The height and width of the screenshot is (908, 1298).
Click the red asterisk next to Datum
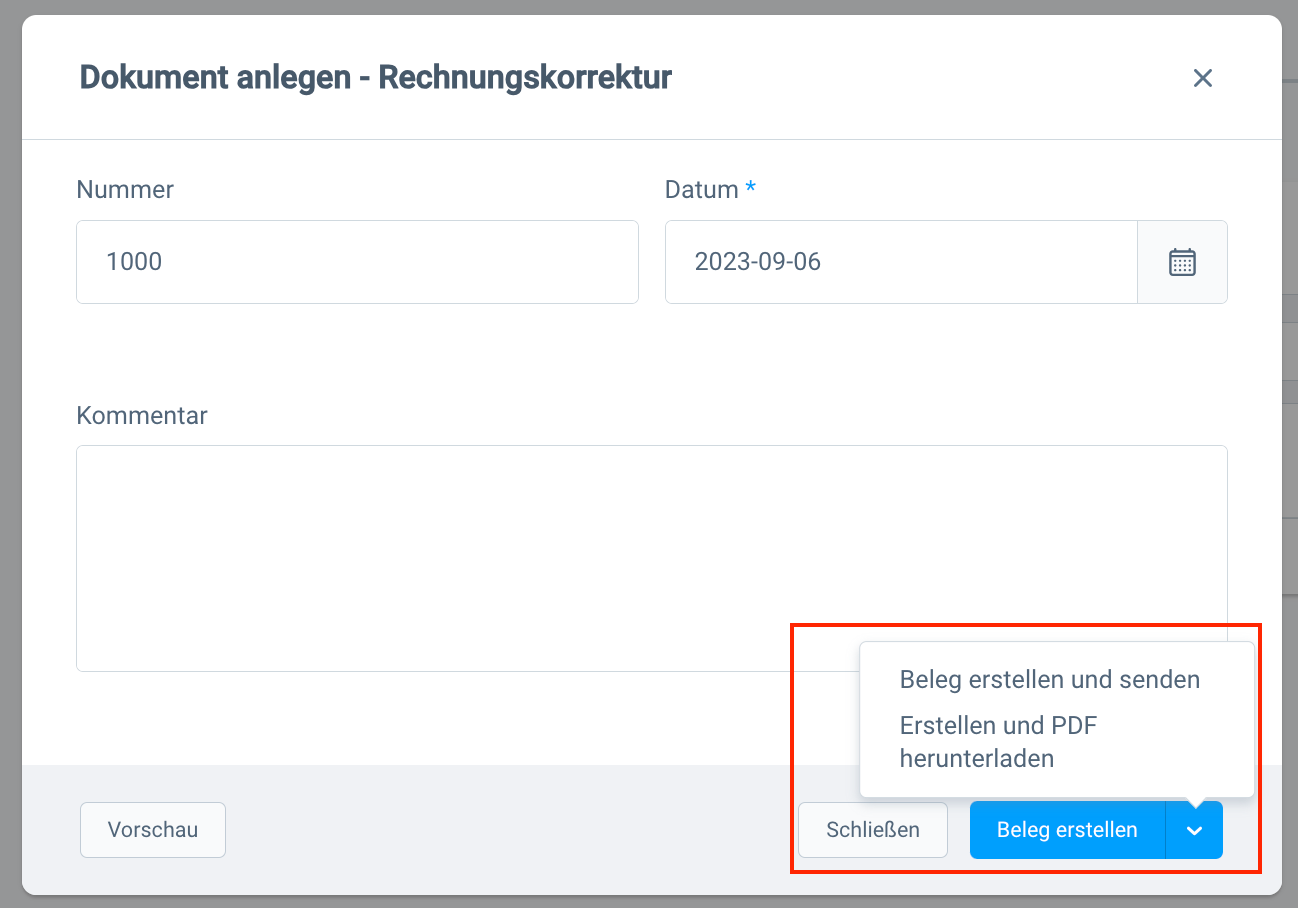749,187
